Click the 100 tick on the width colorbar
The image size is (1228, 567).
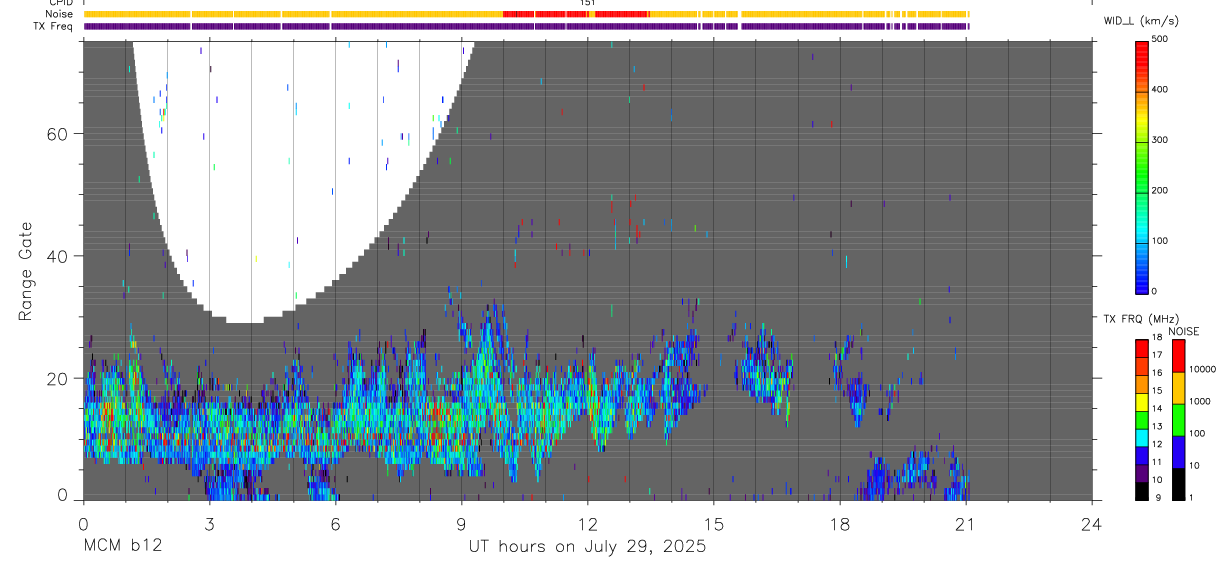(x=1160, y=241)
